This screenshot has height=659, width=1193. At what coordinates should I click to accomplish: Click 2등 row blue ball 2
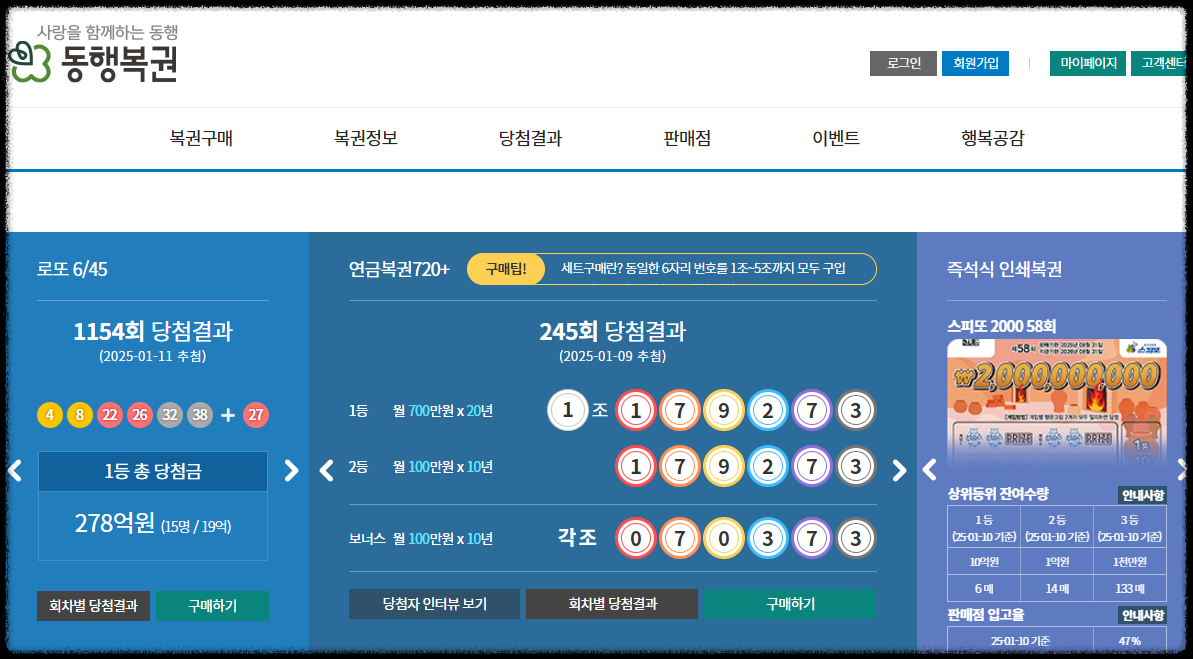(x=768, y=466)
